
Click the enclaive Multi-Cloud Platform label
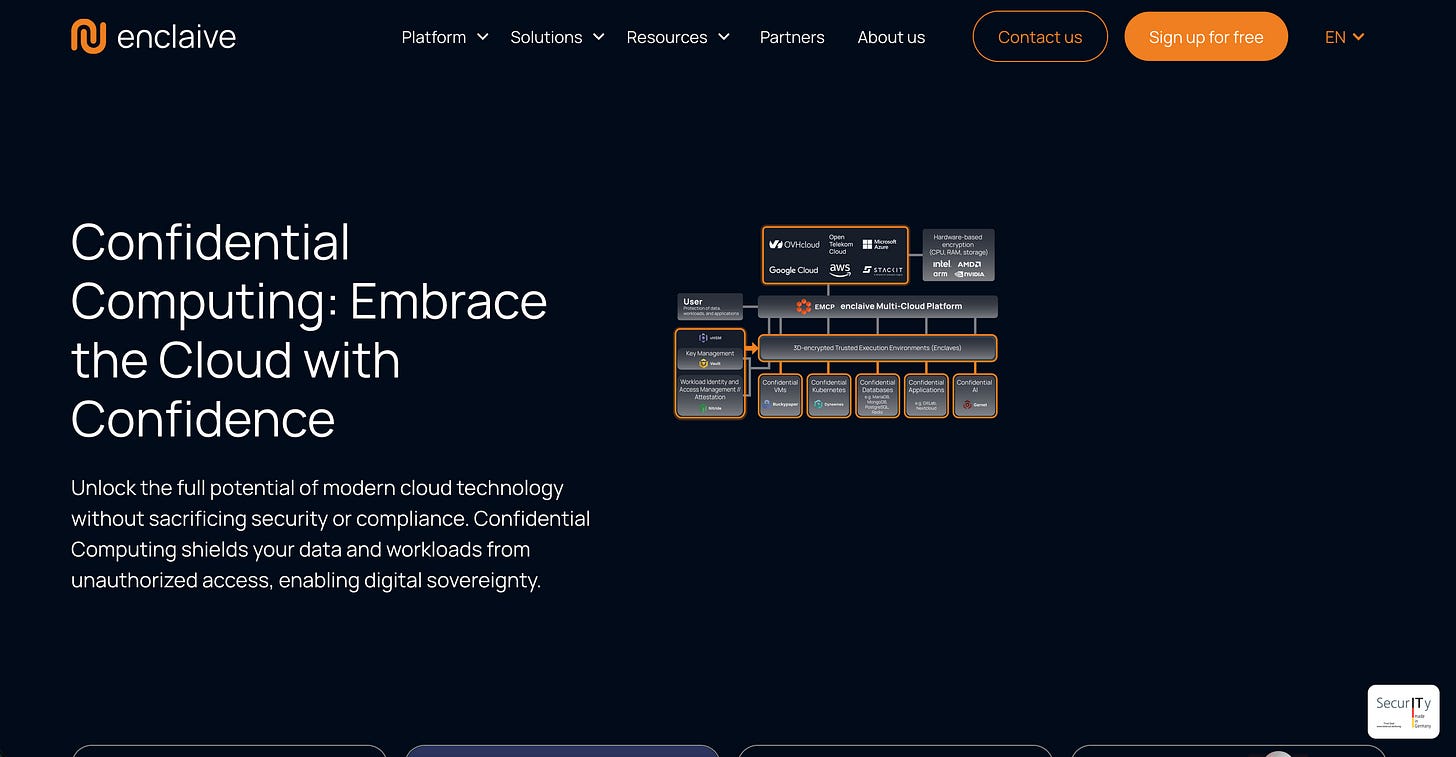click(902, 306)
